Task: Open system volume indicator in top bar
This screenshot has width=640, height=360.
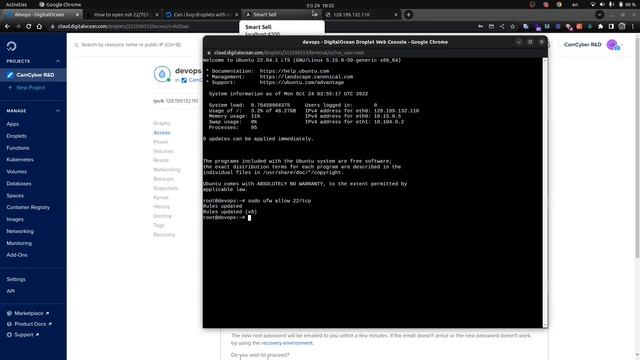Action: coord(602,4)
